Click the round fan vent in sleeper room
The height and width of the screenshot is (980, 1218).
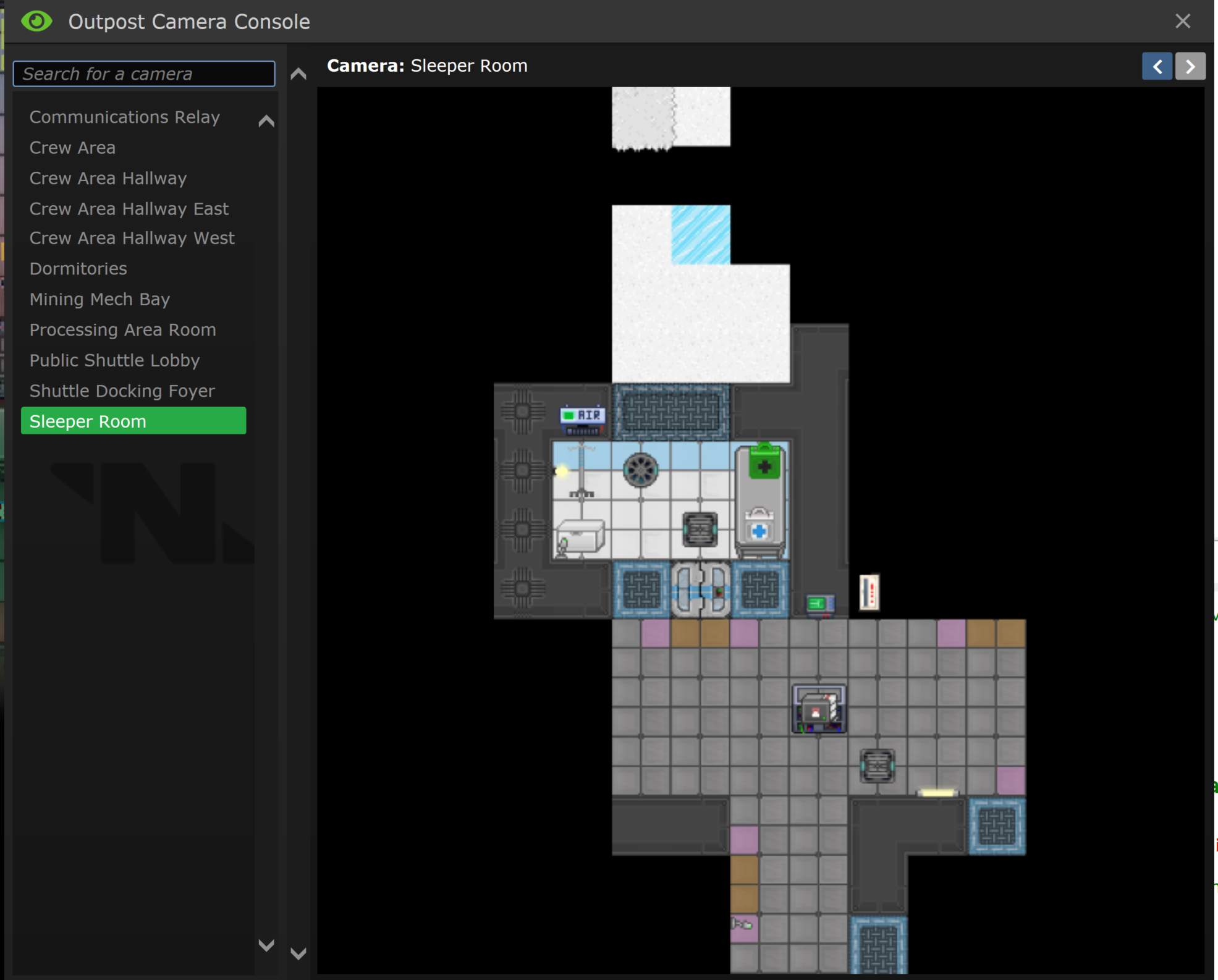(640, 470)
